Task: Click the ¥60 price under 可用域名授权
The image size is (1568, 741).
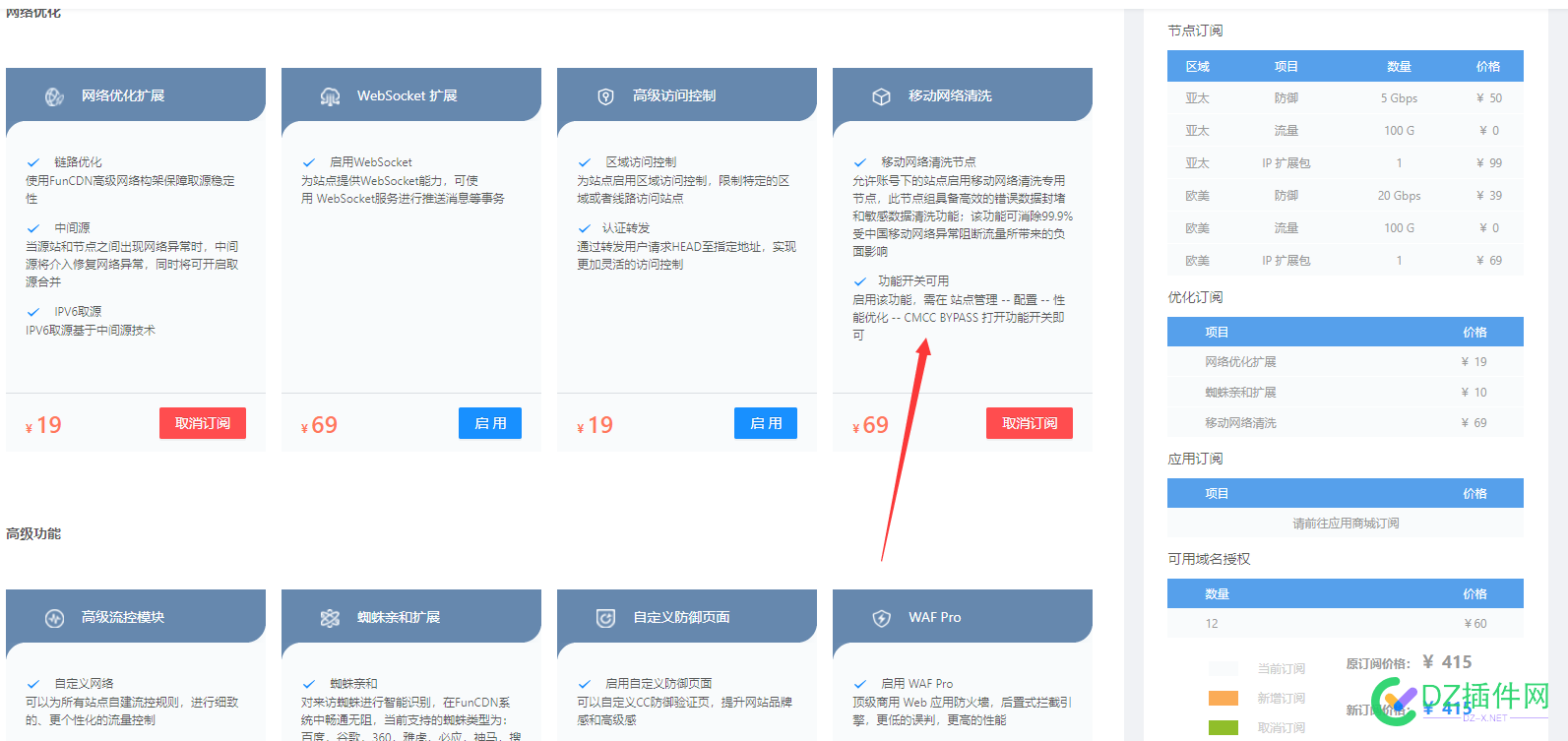Action: point(1475,624)
